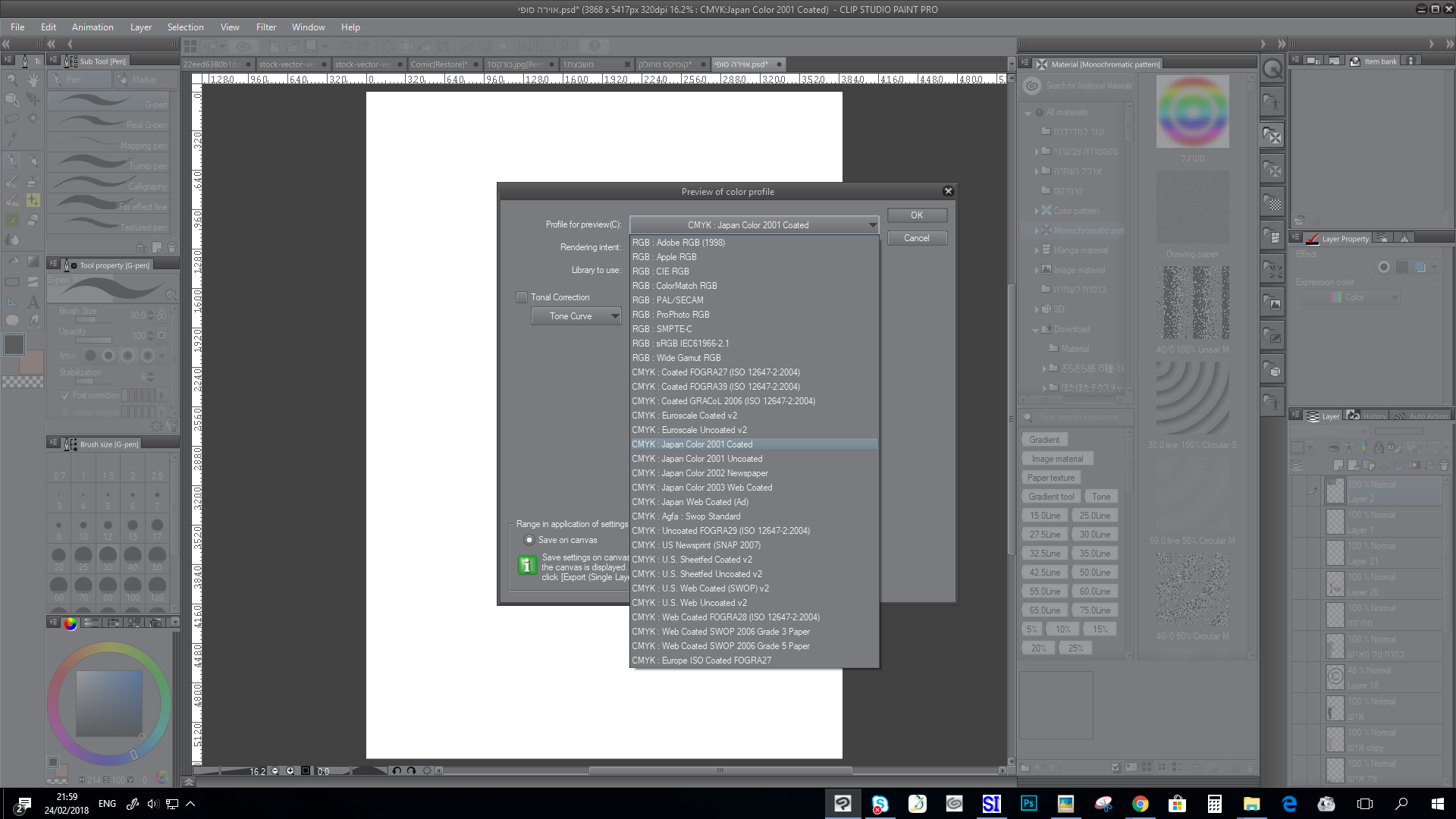The image size is (1456, 819).
Task: Open the Animation menu
Action: click(x=93, y=27)
